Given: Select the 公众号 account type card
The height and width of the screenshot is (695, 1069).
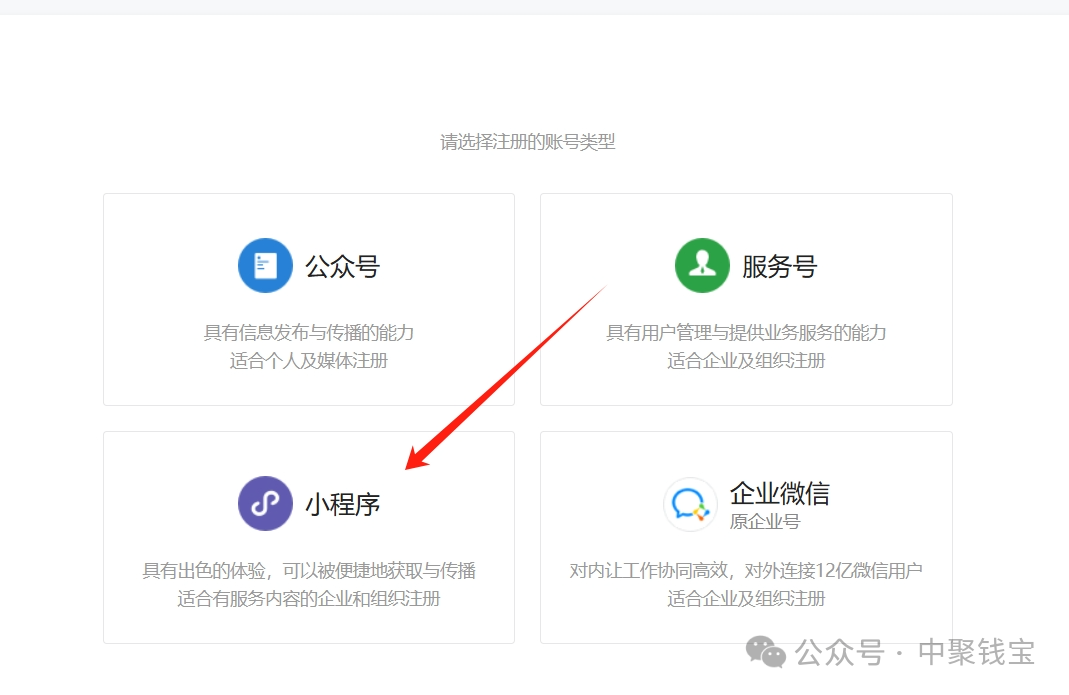Looking at the screenshot, I should click(308, 299).
